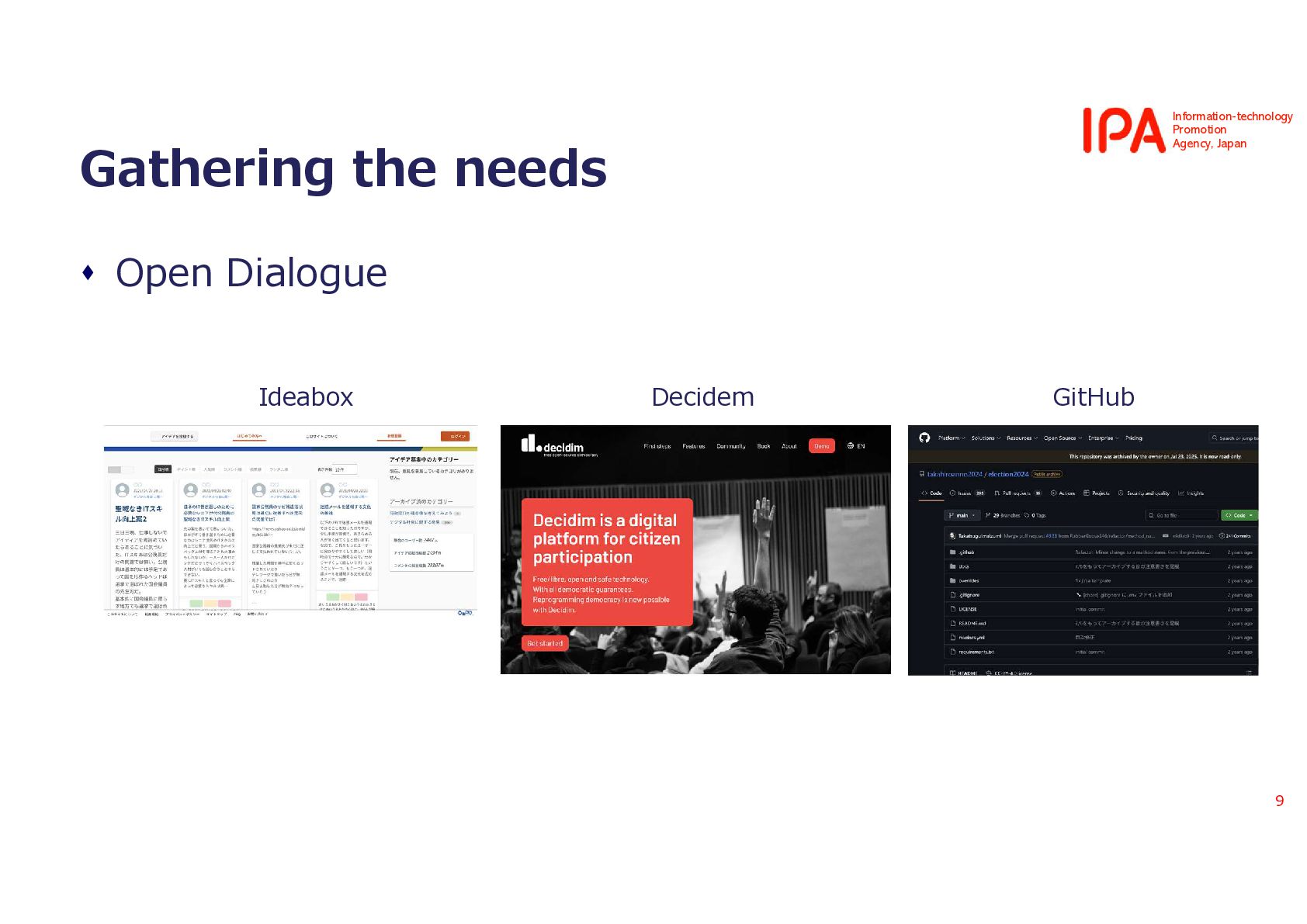The image size is (1307, 924).
Task: Click the LICENSE file icon
Action: pos(952,609)
